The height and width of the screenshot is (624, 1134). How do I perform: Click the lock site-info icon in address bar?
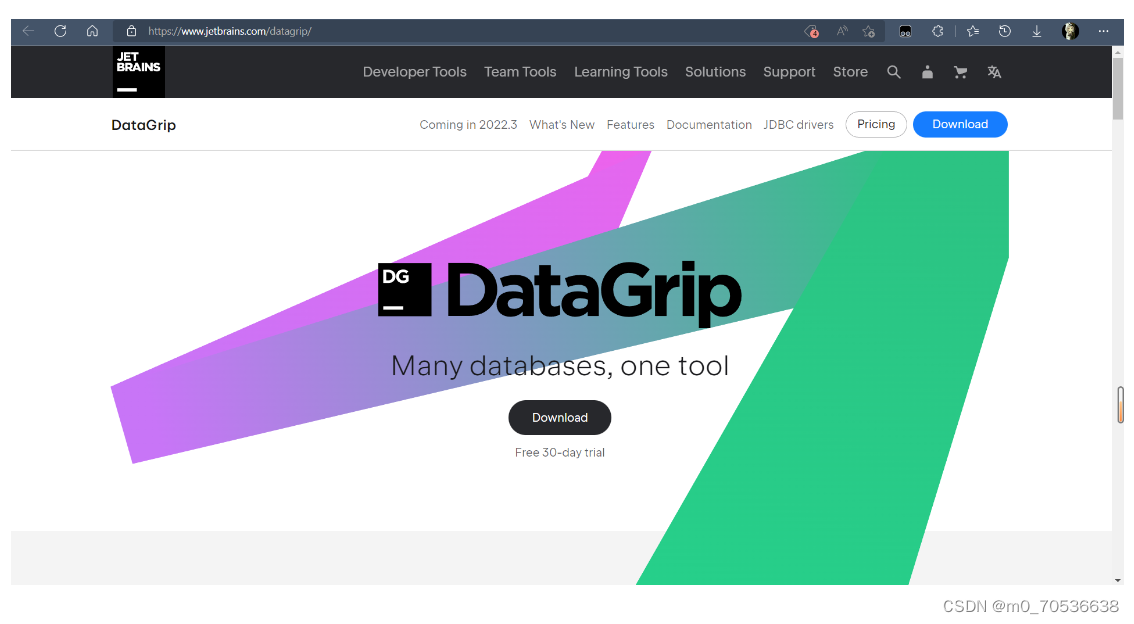(131, 31)
